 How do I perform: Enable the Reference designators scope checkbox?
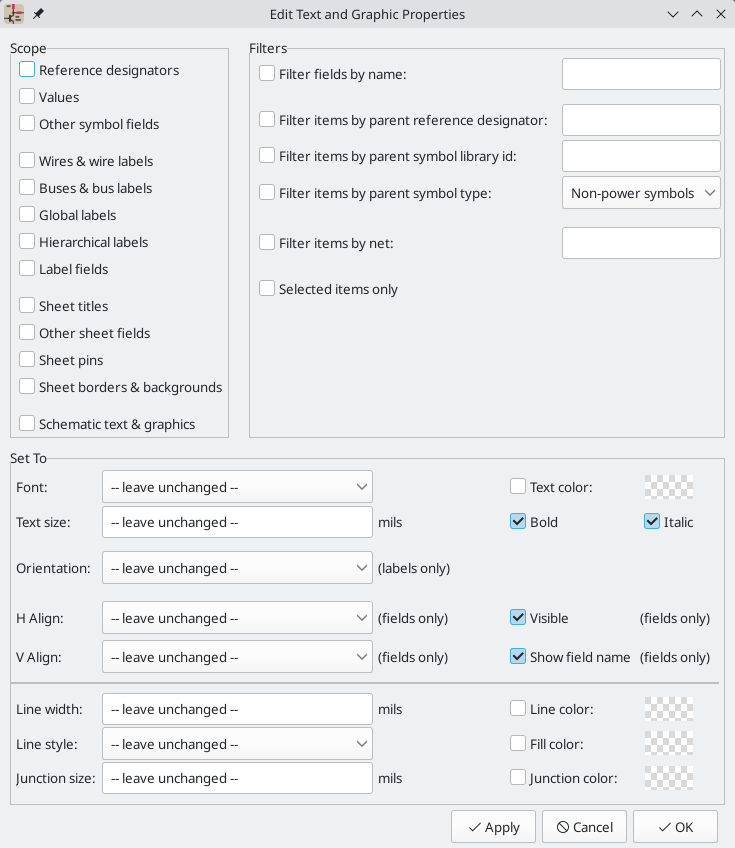point(27,70)
